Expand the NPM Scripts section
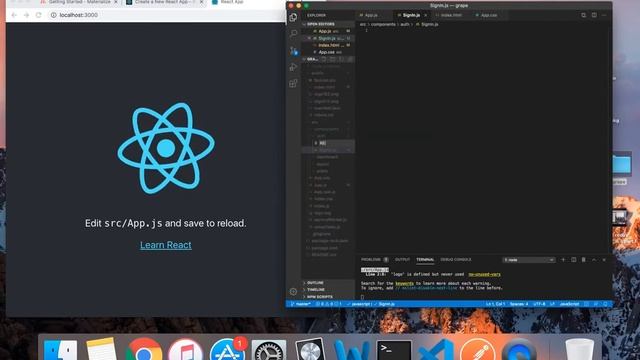Viewport: 640px width, 360px height. [328, 297]
